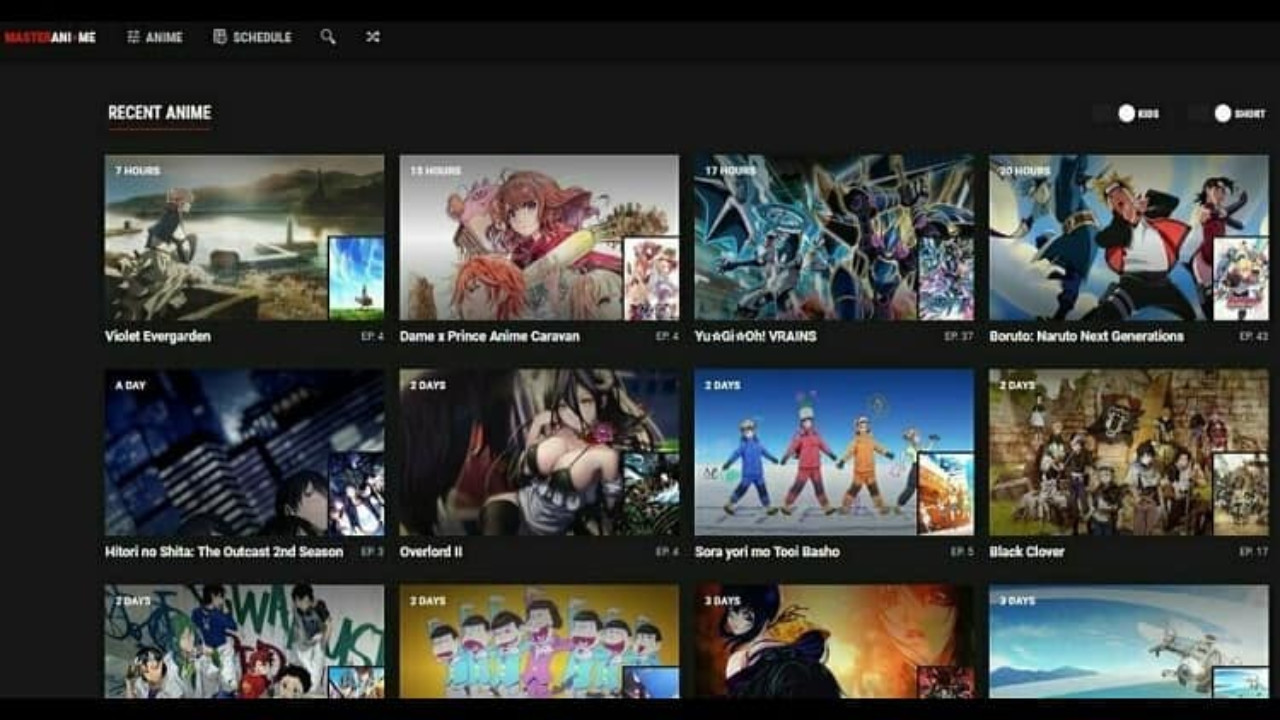1280x720 pixels.
Task: Click the small poster on Violet Evergarden card
Action: click(x=356, y=278)
